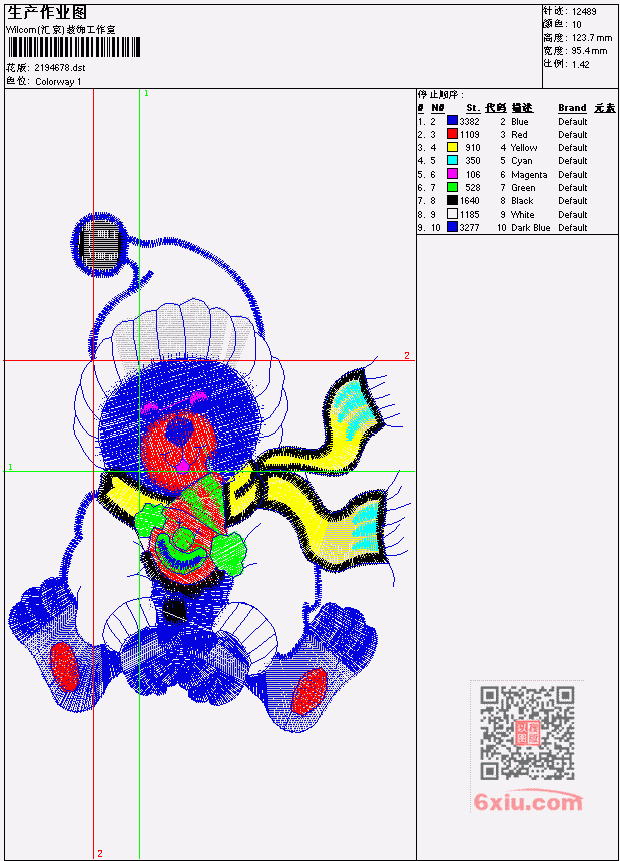Click the stitch count value '12489'
The width and height of the screenshot is (620, 861).
(x=584, y=12)
